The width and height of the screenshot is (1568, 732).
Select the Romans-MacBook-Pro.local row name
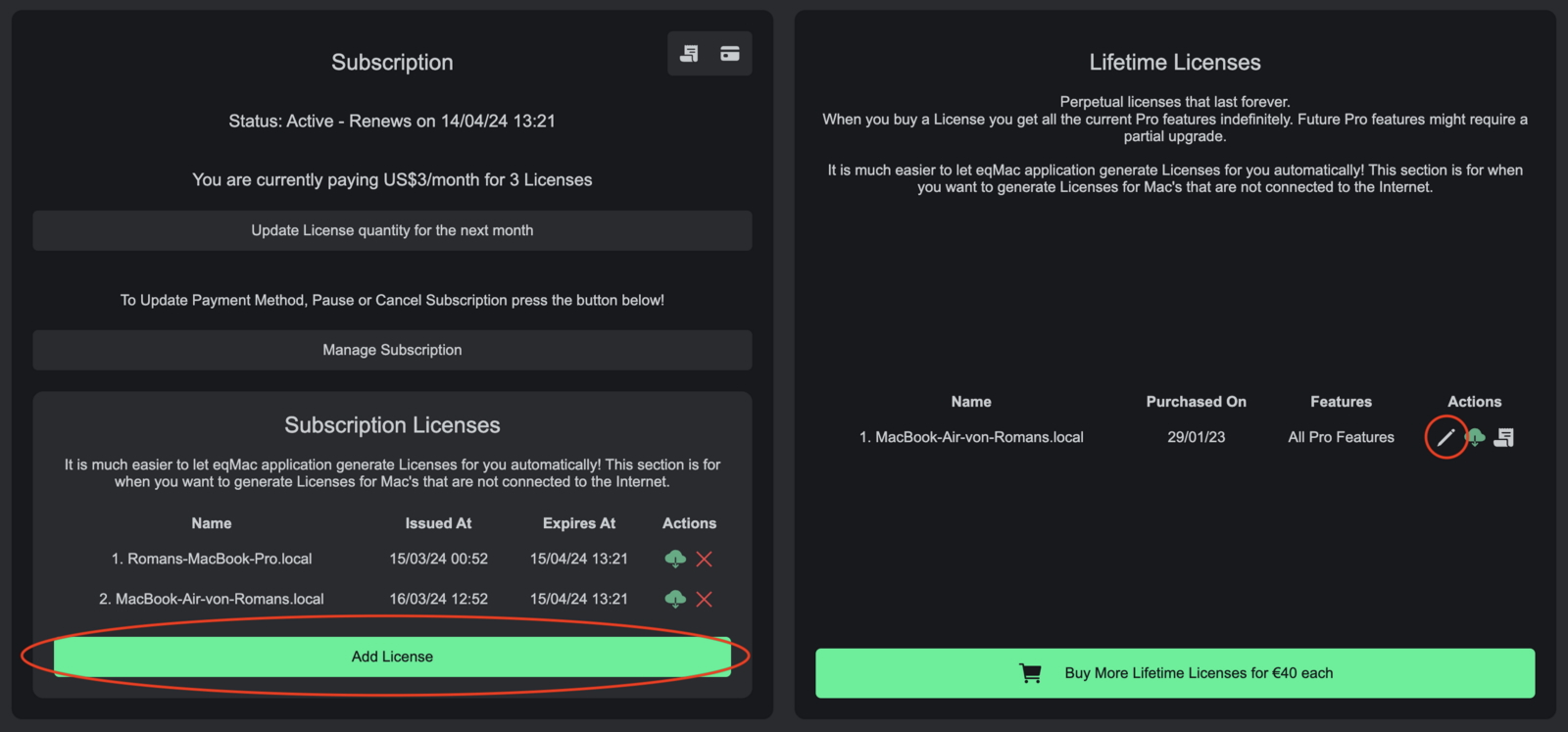220,559
